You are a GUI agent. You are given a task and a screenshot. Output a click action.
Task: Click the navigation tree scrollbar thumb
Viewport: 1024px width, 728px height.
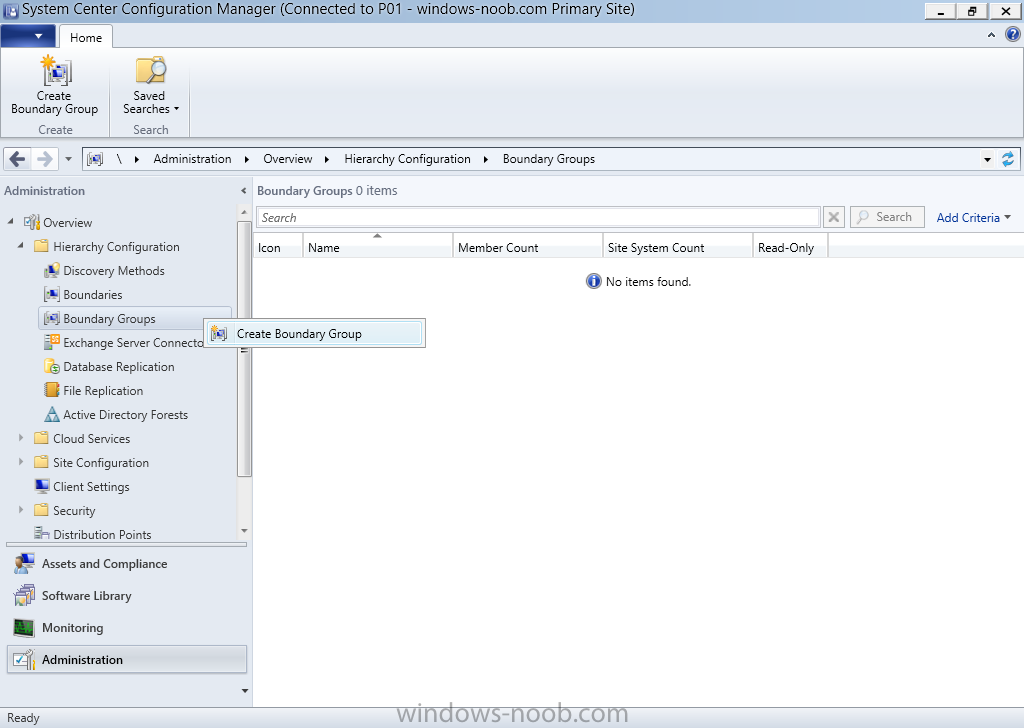(245, 349)
